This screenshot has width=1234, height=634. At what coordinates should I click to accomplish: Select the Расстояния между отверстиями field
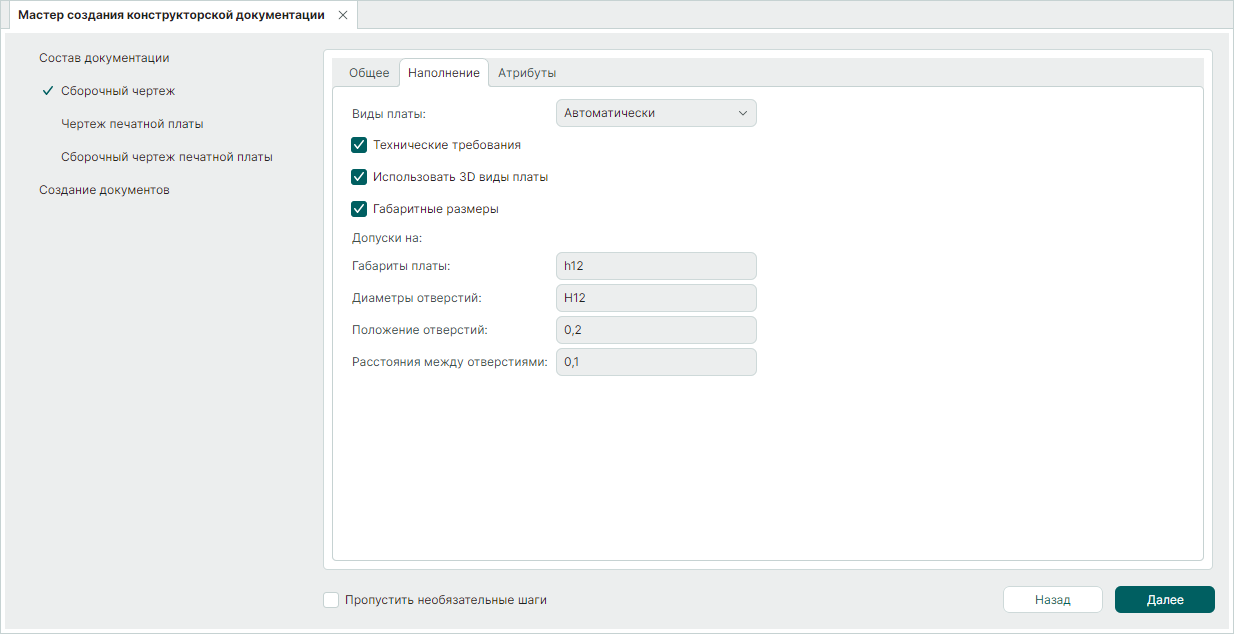click(x=655, y=362)
